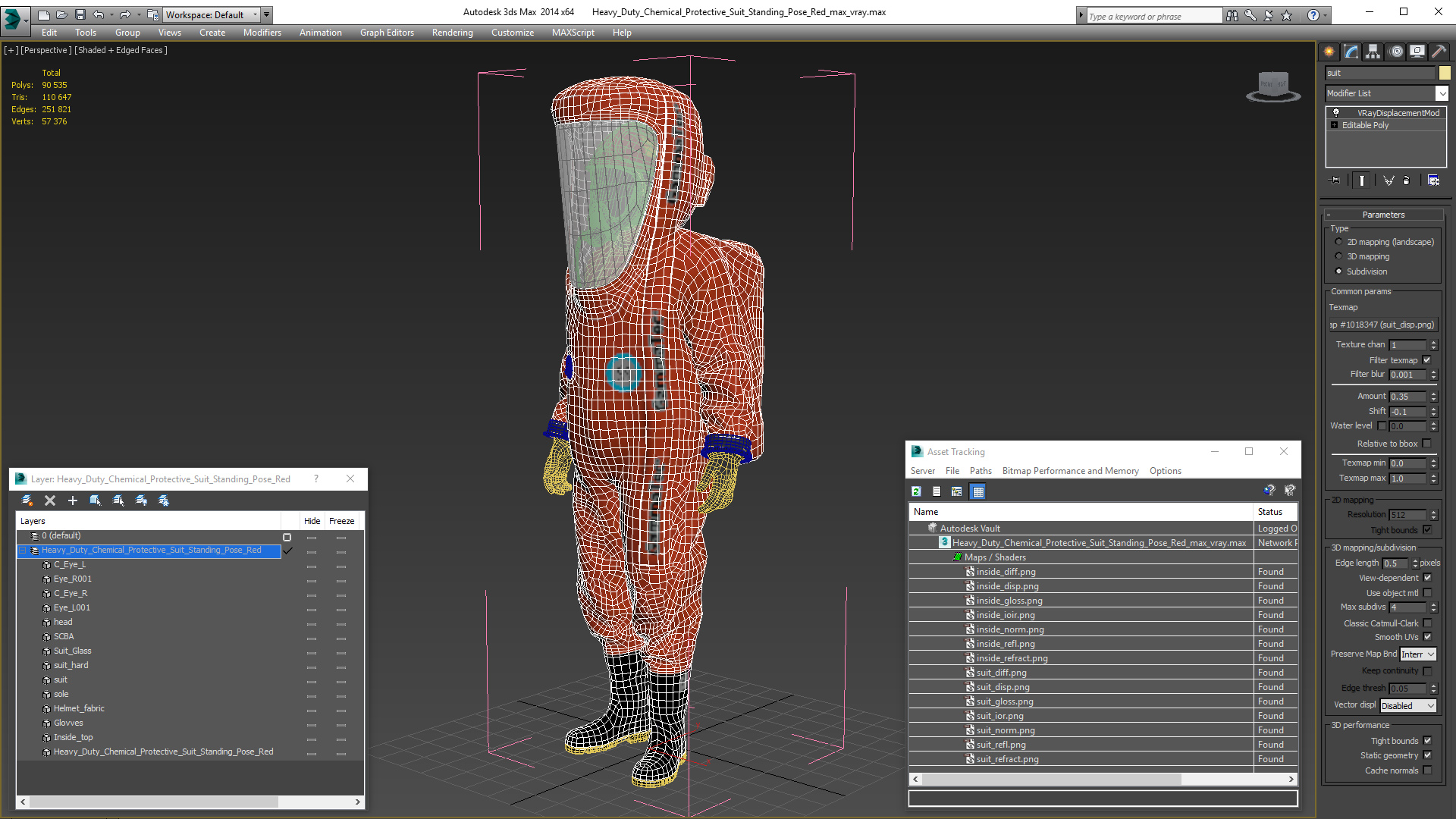Toggle Relative to bbox checkbox
The image size is (1456, 819).
(1426, 444)
